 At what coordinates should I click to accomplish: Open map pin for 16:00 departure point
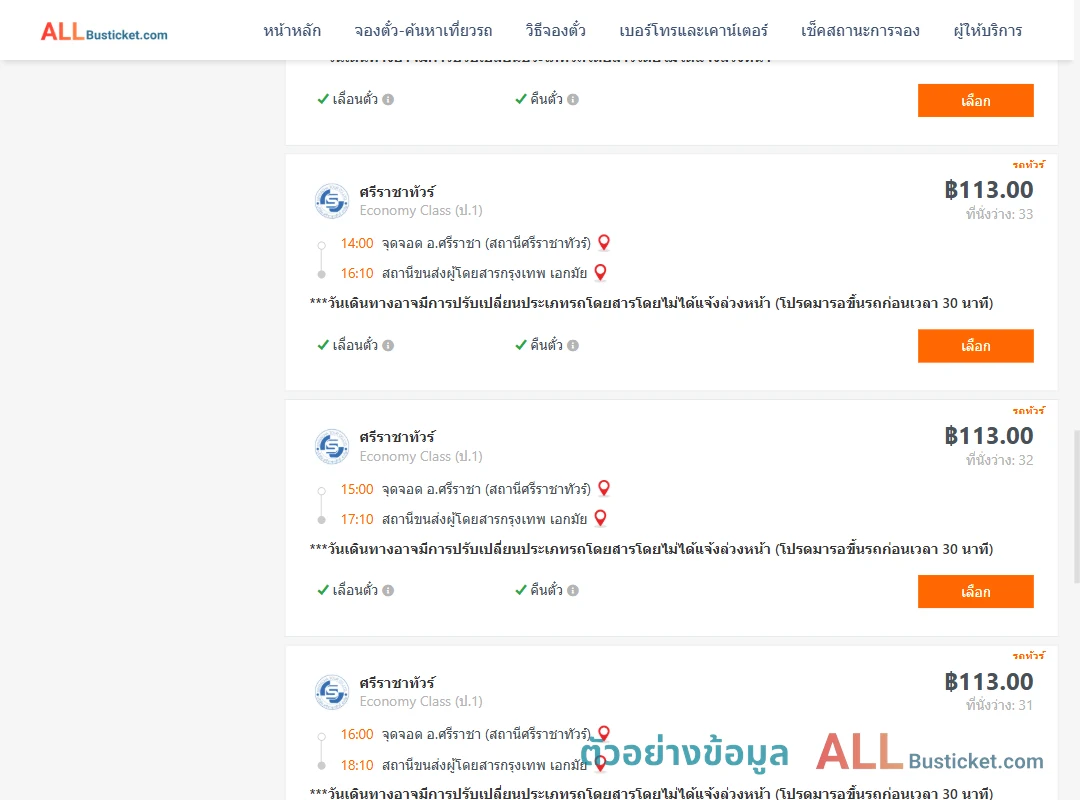[604, 732]
